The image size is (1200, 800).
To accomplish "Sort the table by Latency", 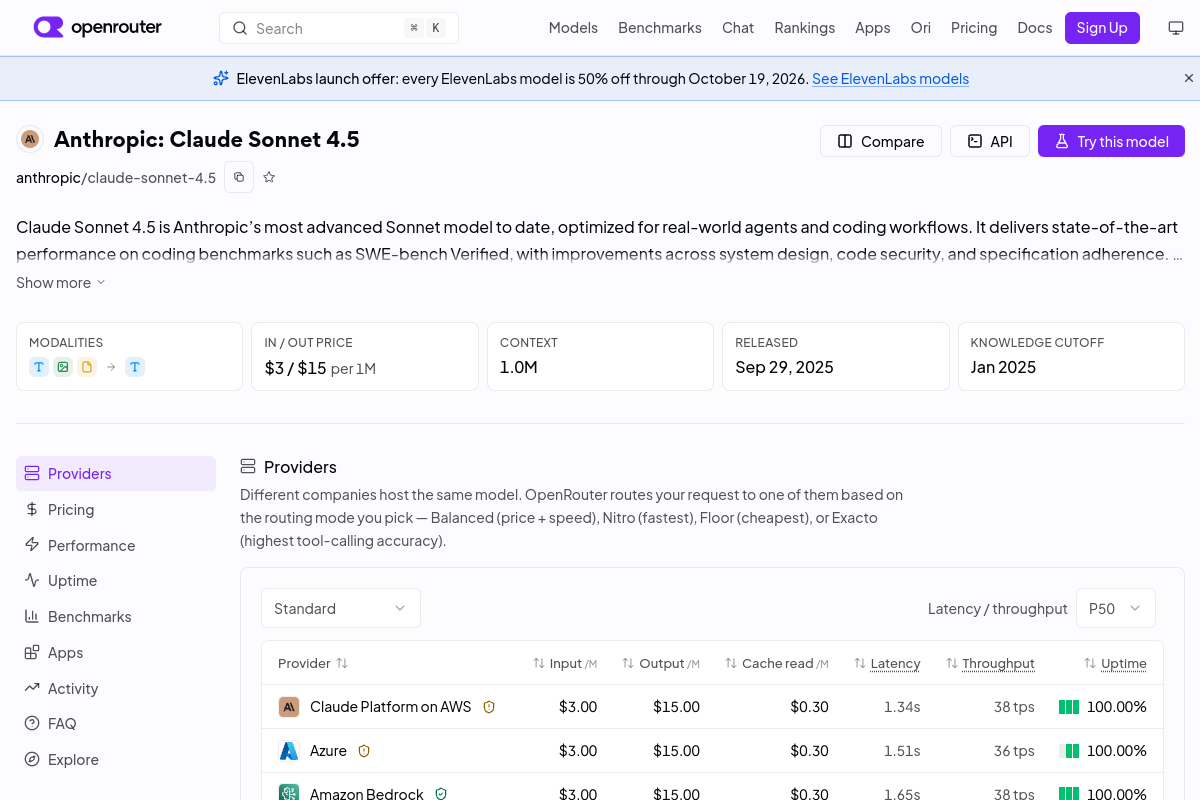I will point(887,663).
